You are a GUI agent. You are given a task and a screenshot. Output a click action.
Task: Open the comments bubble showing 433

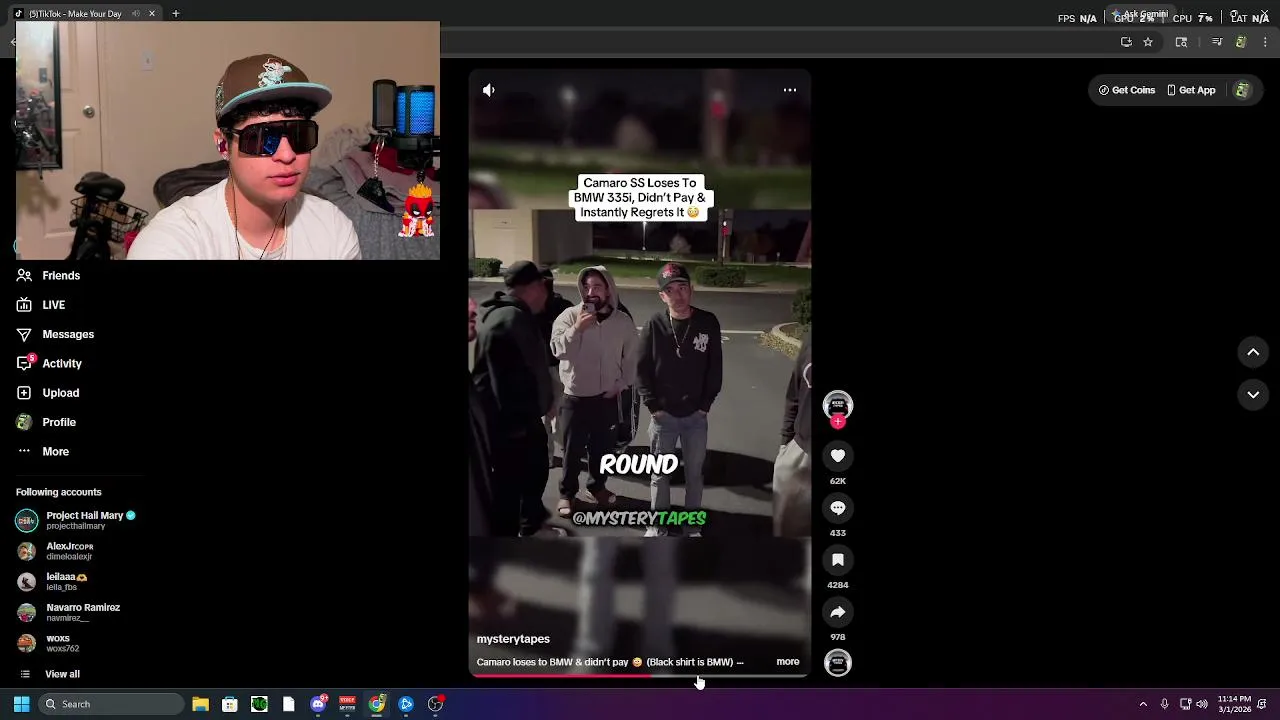pyautogui.click(x=838, y=508)
